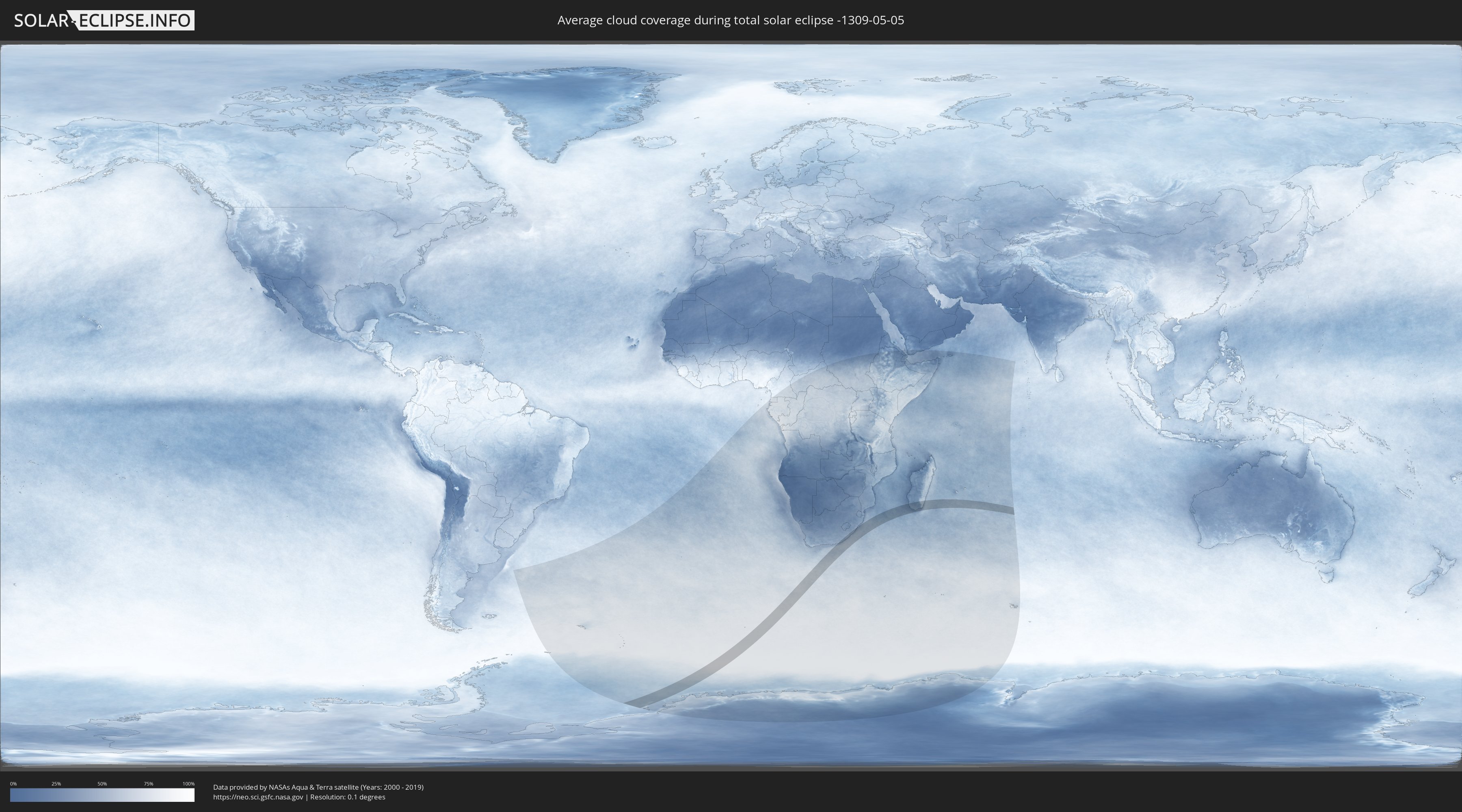Screen dimensions: 1462x812
Task: Click the 0% legend label
Action: 13,784
